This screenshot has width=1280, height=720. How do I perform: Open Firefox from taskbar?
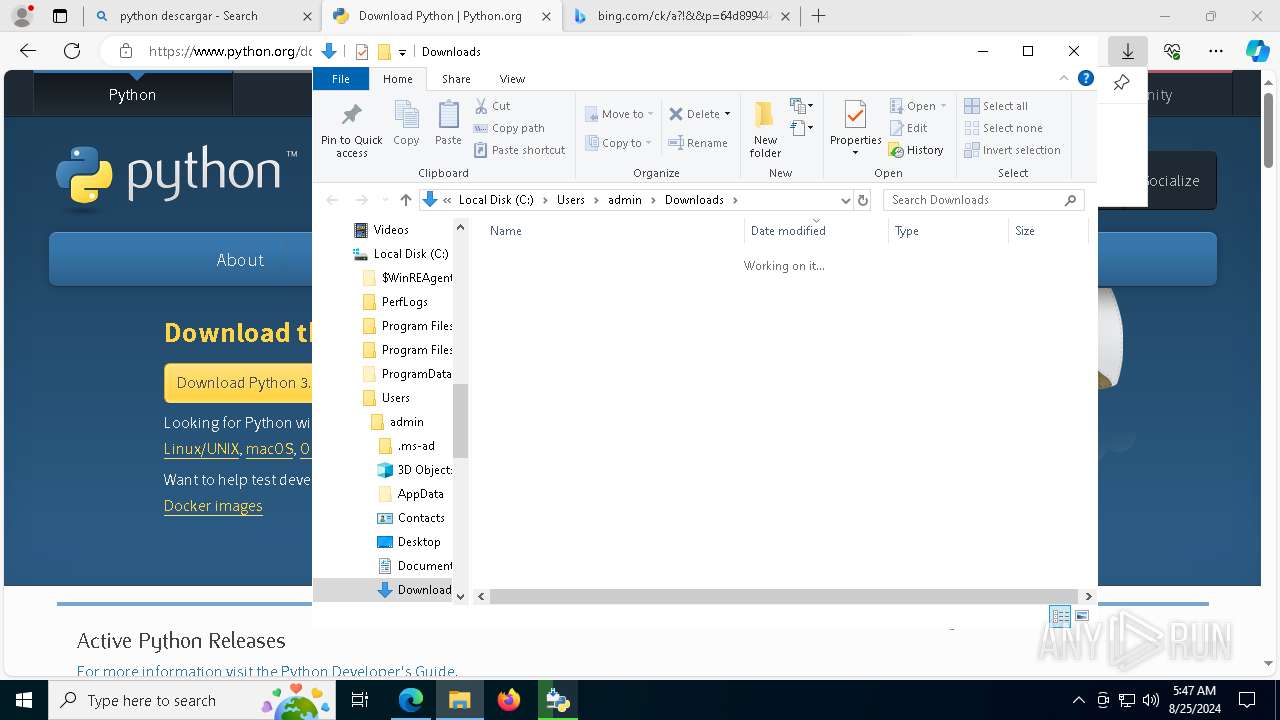509,700
